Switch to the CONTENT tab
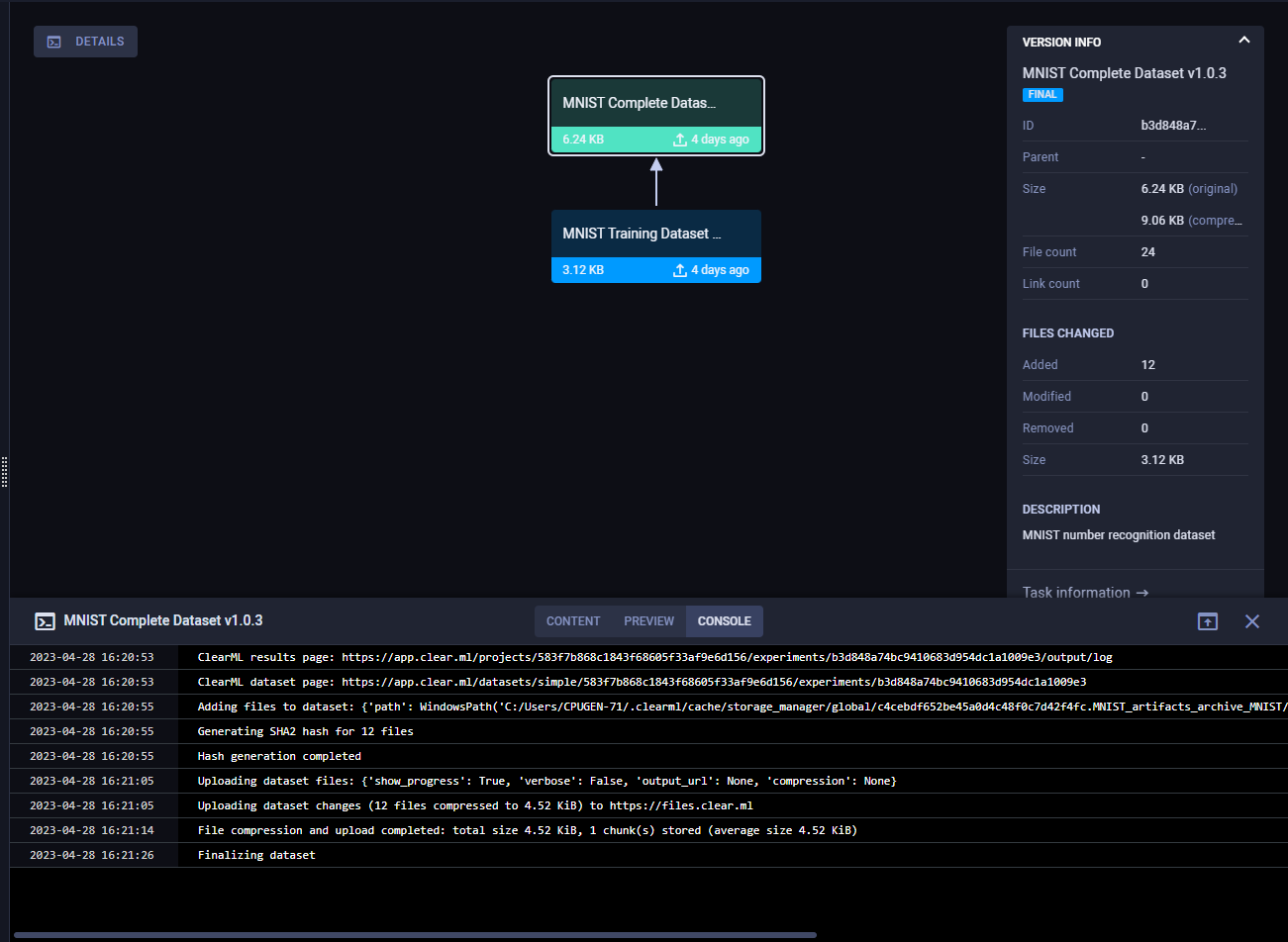Screen dimensions: 1288x942 [573, 621]
